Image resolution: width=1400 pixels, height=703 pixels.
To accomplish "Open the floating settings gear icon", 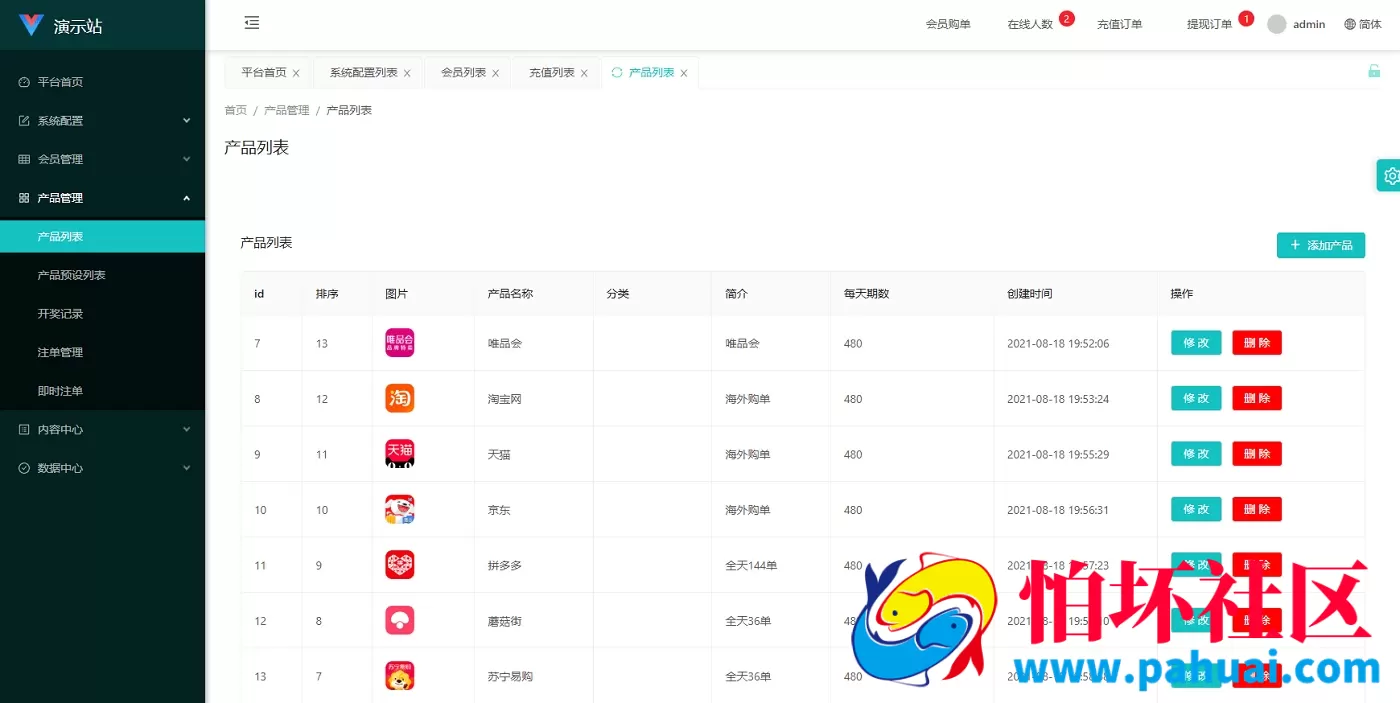I will [1390, 176].
